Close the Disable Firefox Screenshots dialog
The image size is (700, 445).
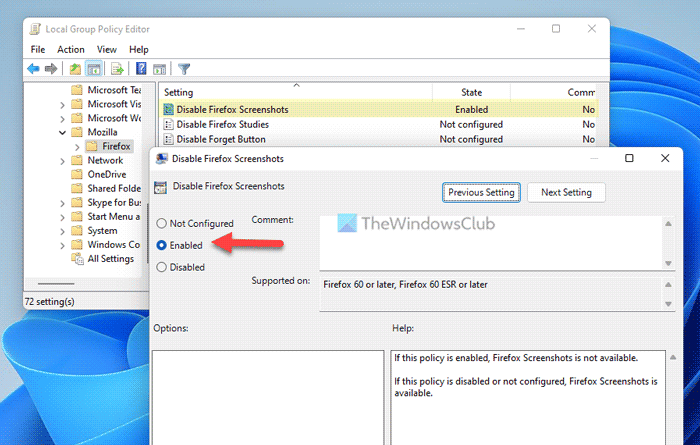click(665, 158)
